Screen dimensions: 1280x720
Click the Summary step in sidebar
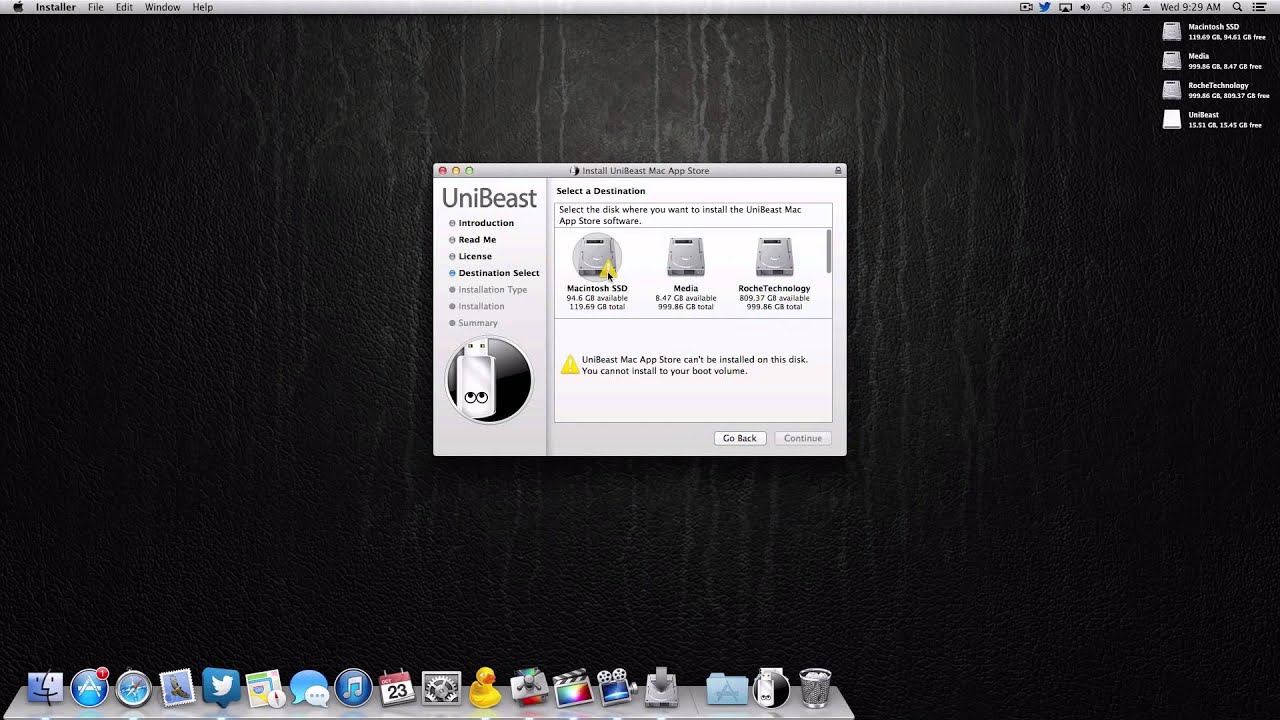[477, 323]
